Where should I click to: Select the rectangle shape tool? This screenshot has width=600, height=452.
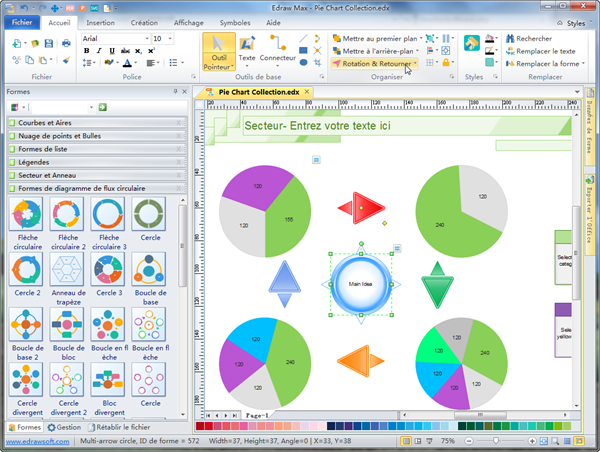(303, 50)
